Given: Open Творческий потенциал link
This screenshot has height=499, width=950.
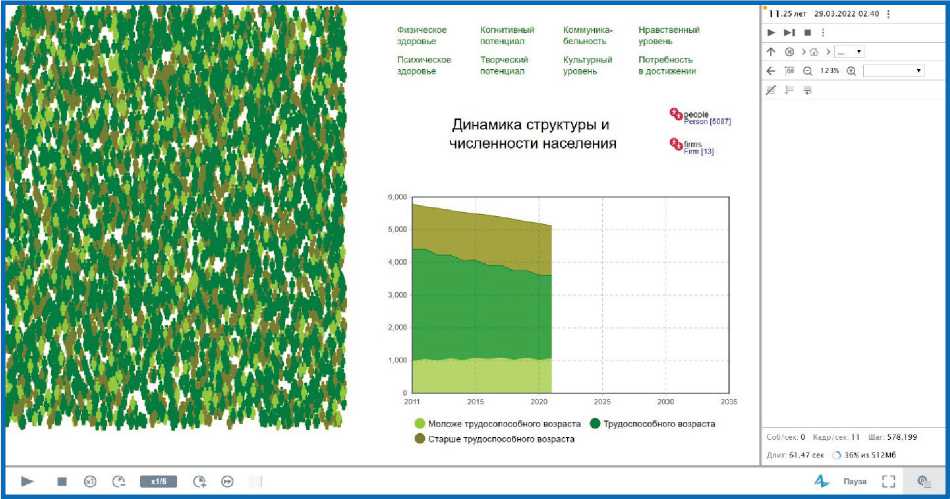Looking at the screenshot, I should point(504,65).
